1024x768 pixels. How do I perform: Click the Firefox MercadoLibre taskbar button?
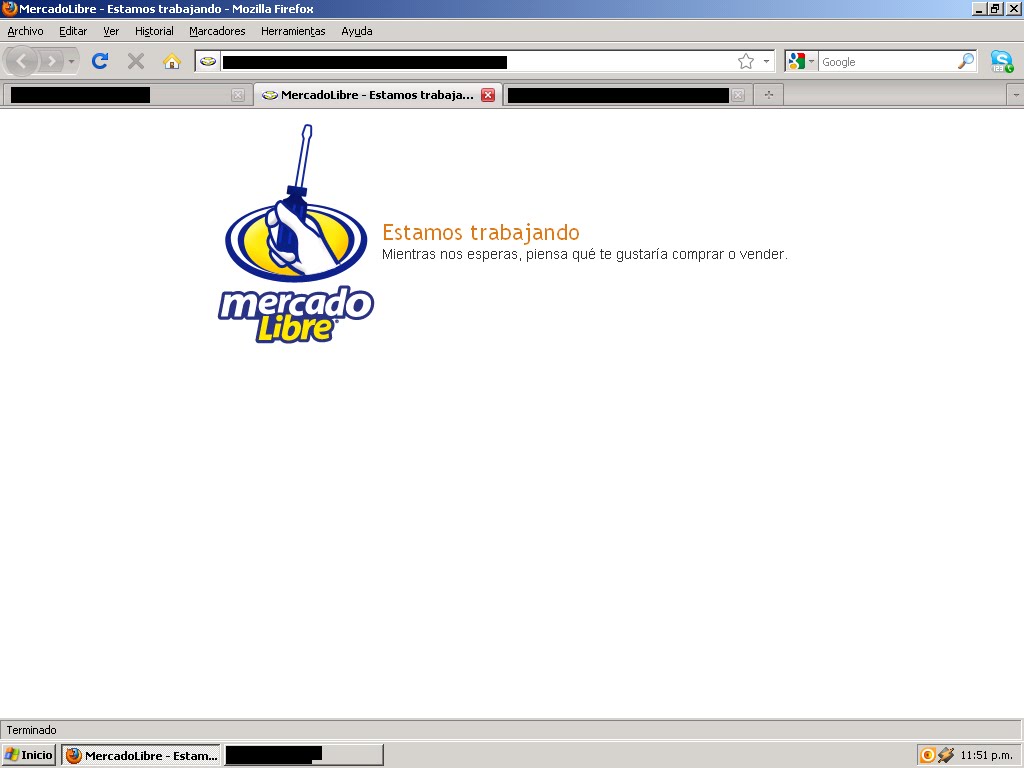[141, 756]
